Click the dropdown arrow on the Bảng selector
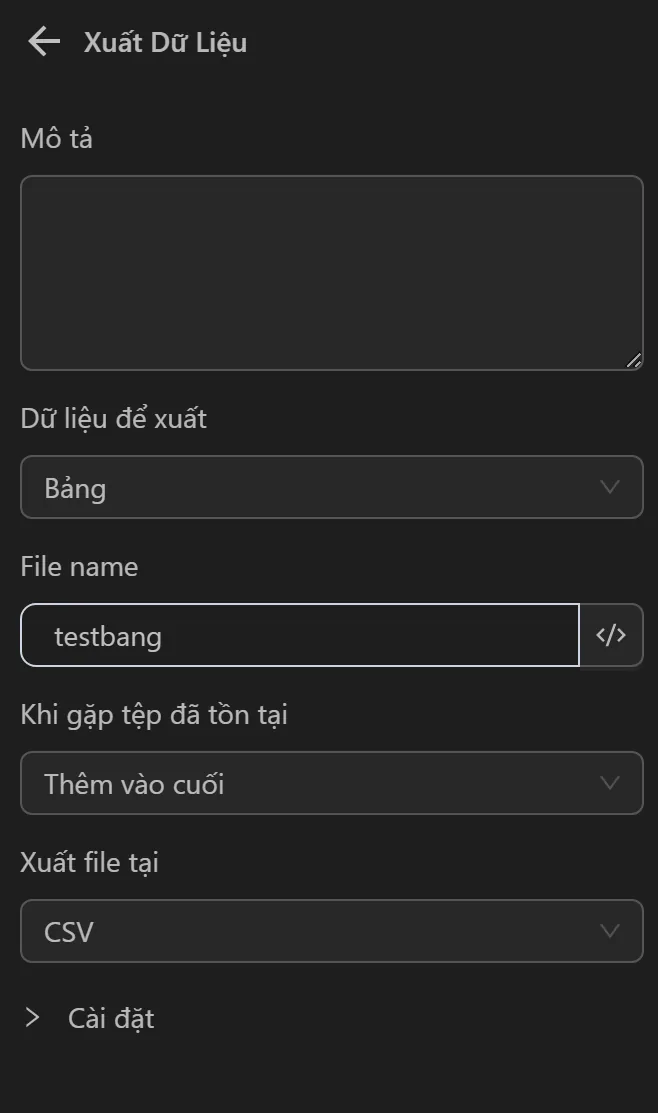Screen dimensions: 658x1113 (610, 487)
